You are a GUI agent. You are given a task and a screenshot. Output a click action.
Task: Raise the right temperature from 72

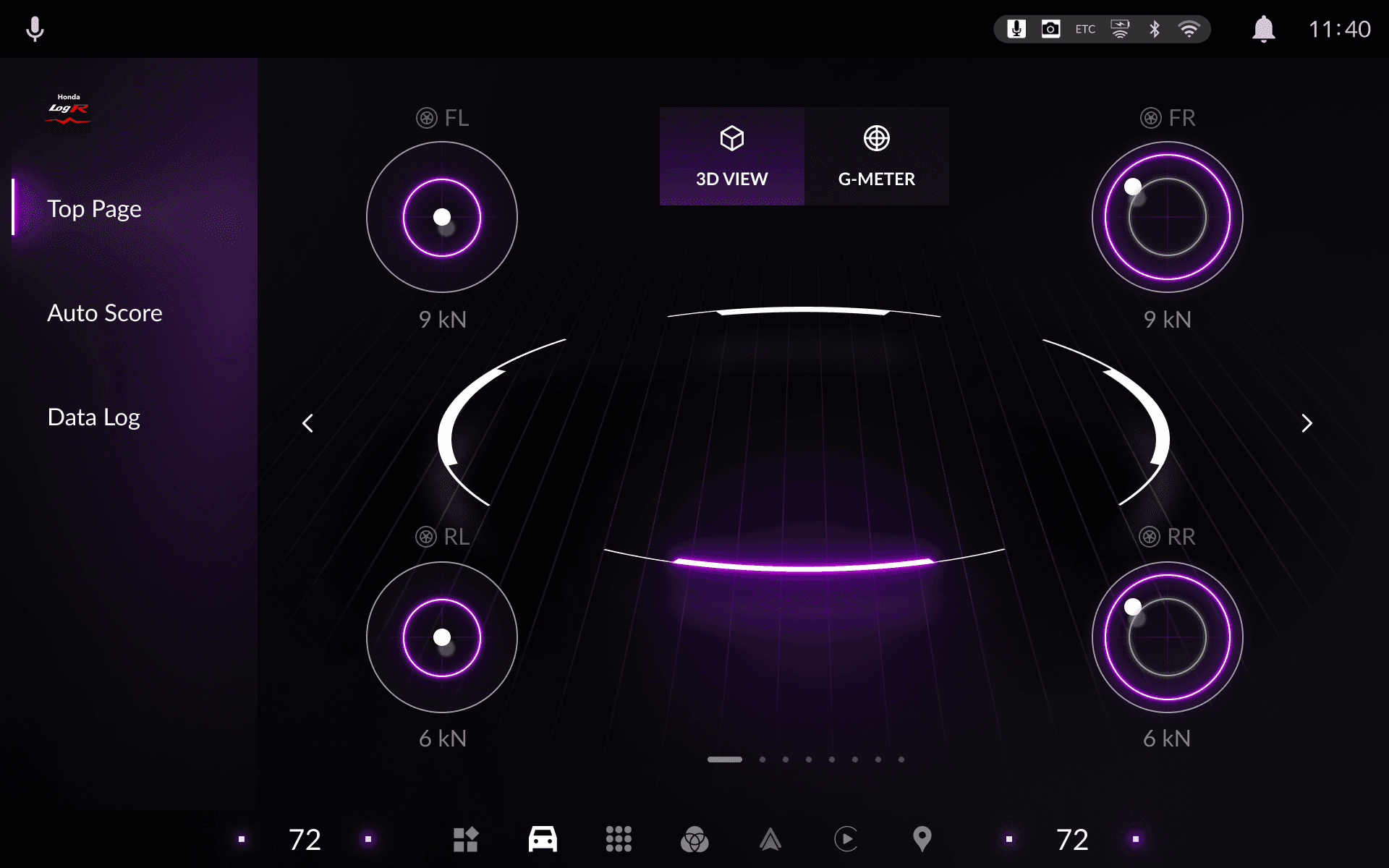[x=1136, y=839]
